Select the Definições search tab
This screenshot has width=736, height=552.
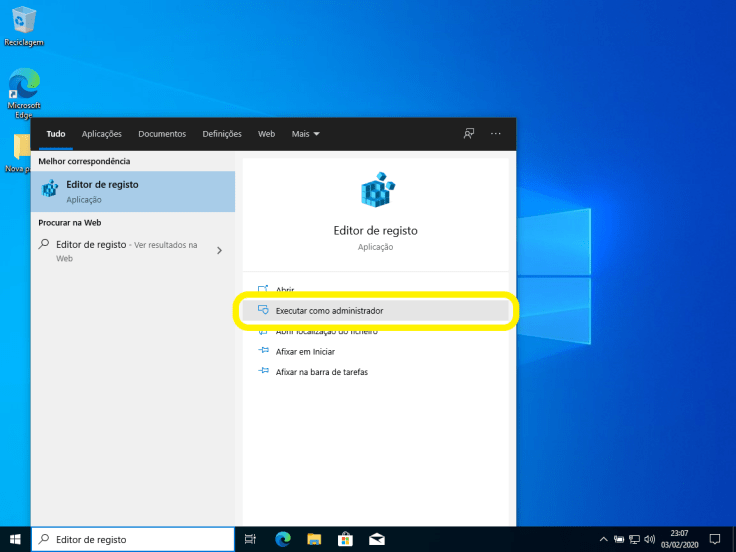222,134
